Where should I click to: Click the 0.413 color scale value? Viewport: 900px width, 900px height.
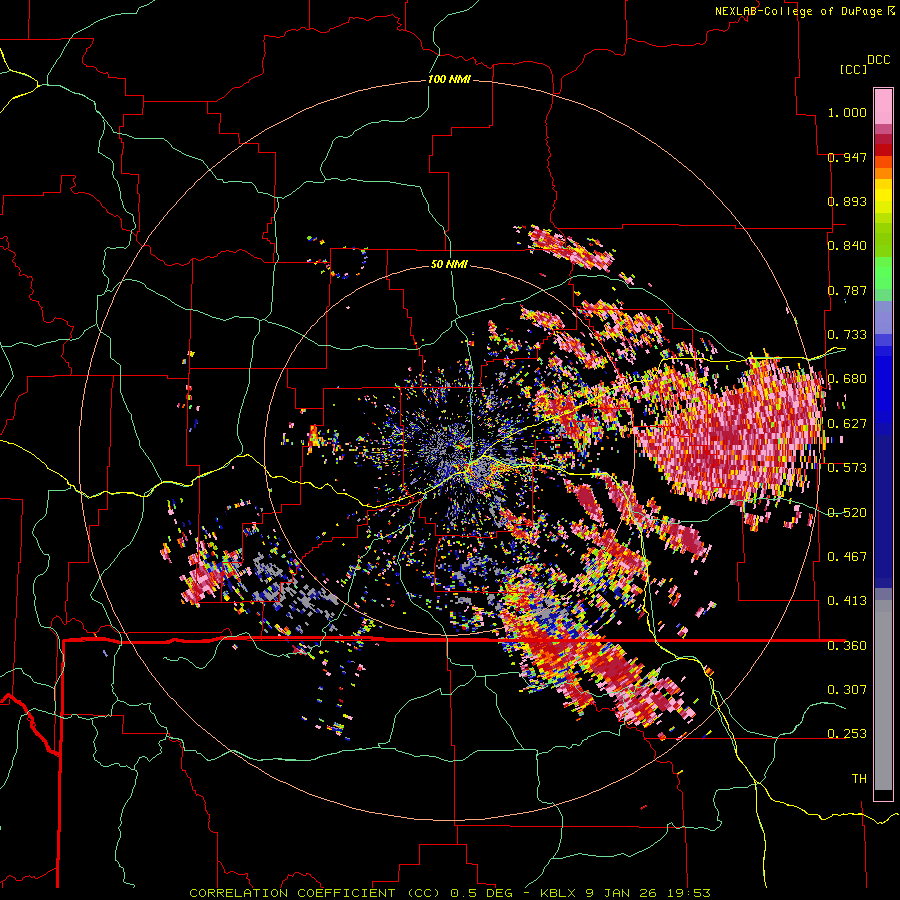847,601
